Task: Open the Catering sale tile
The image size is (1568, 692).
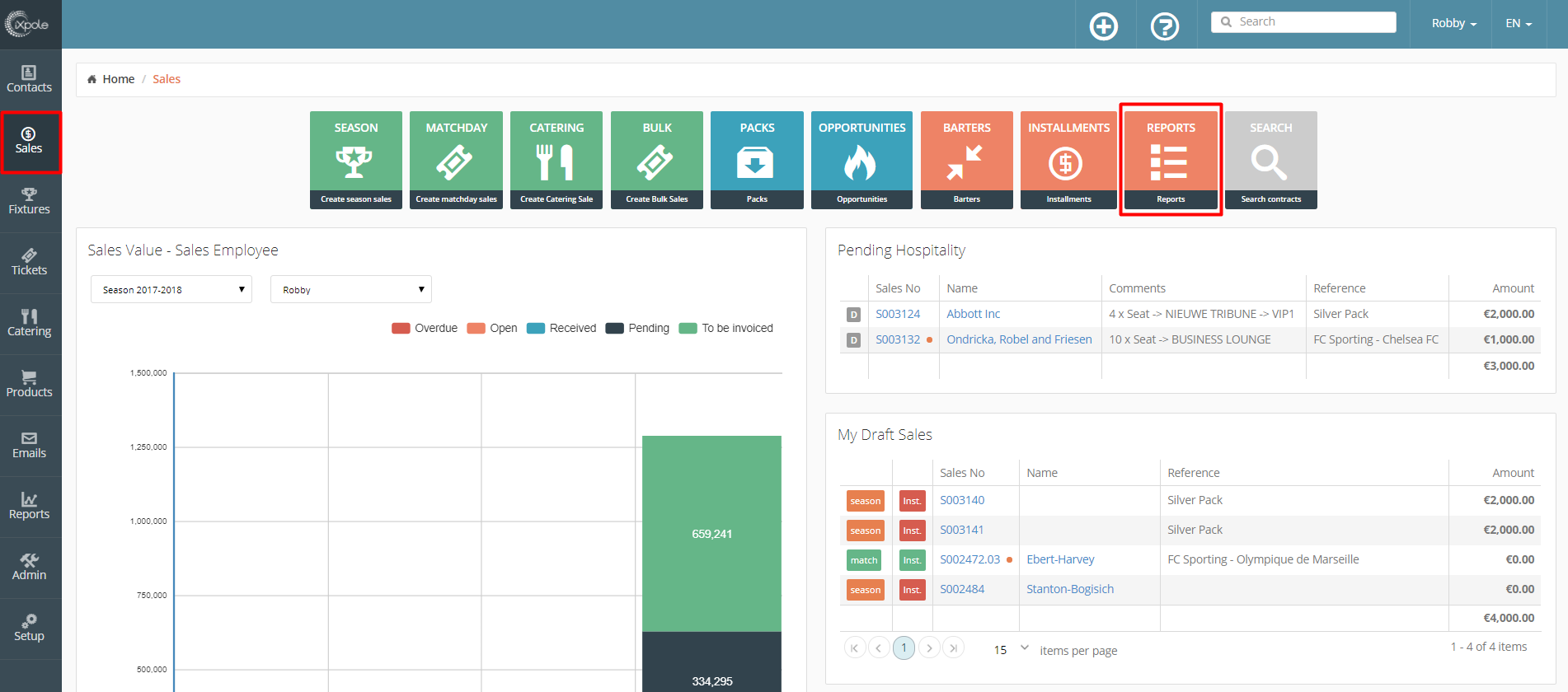Action: tap(556, 160)
